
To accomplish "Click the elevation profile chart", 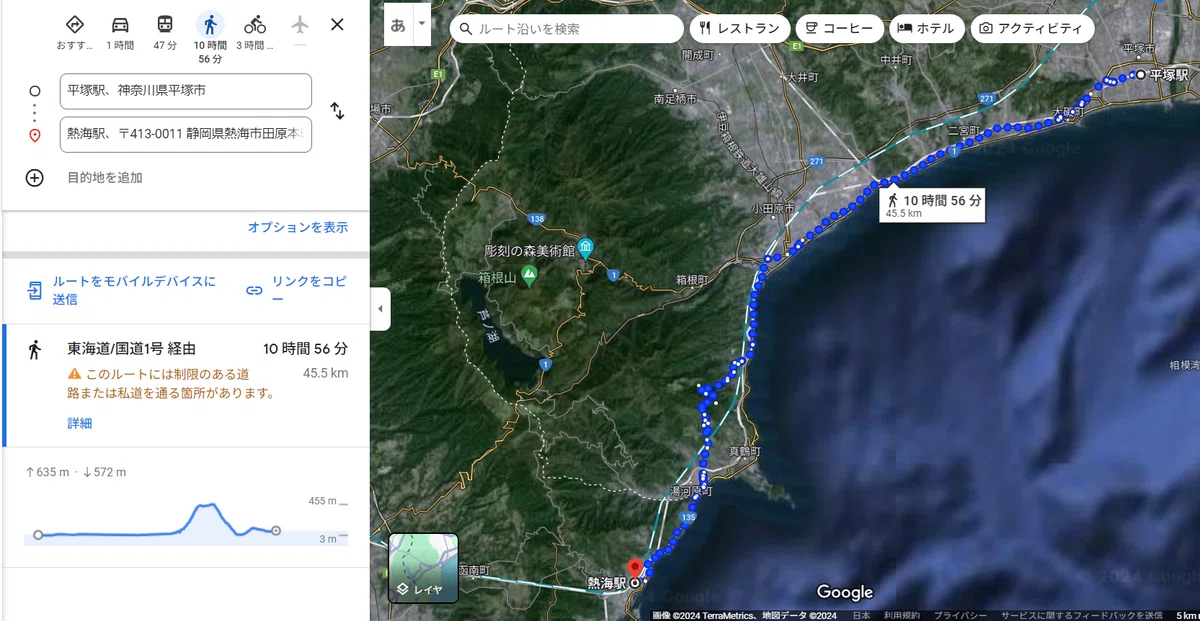I will (x=186, y=522).
